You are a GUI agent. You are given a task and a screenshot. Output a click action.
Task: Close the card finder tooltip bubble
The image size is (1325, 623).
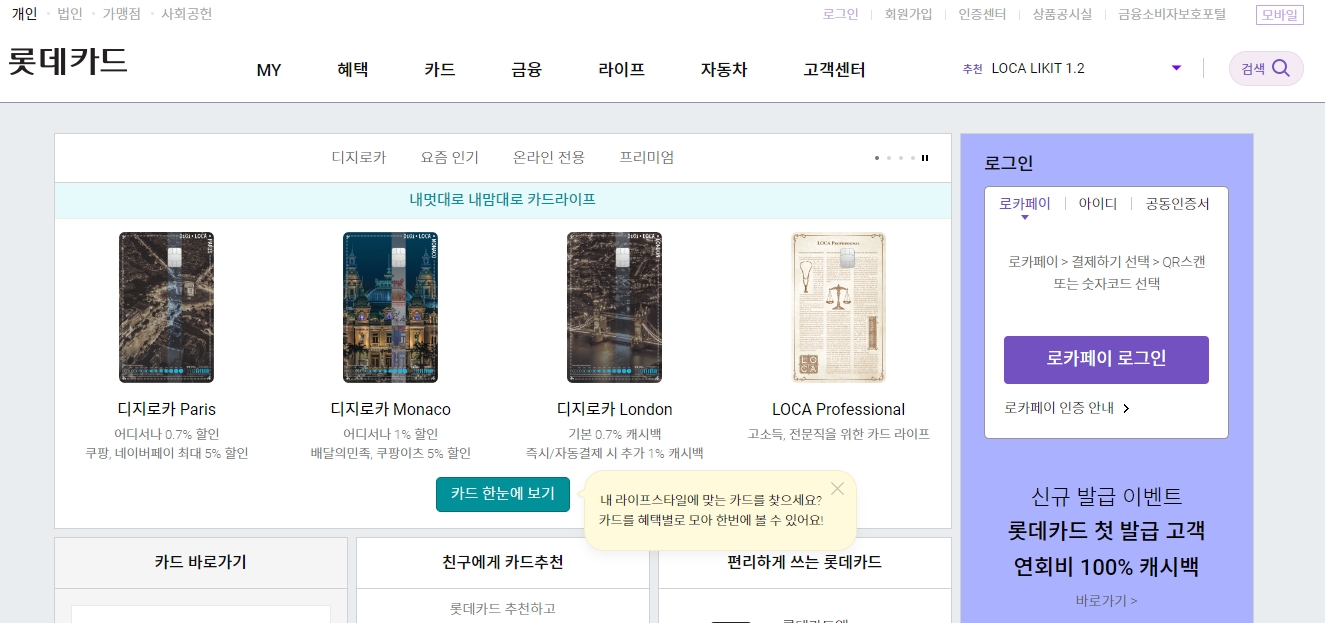click(x=837, y=489)
